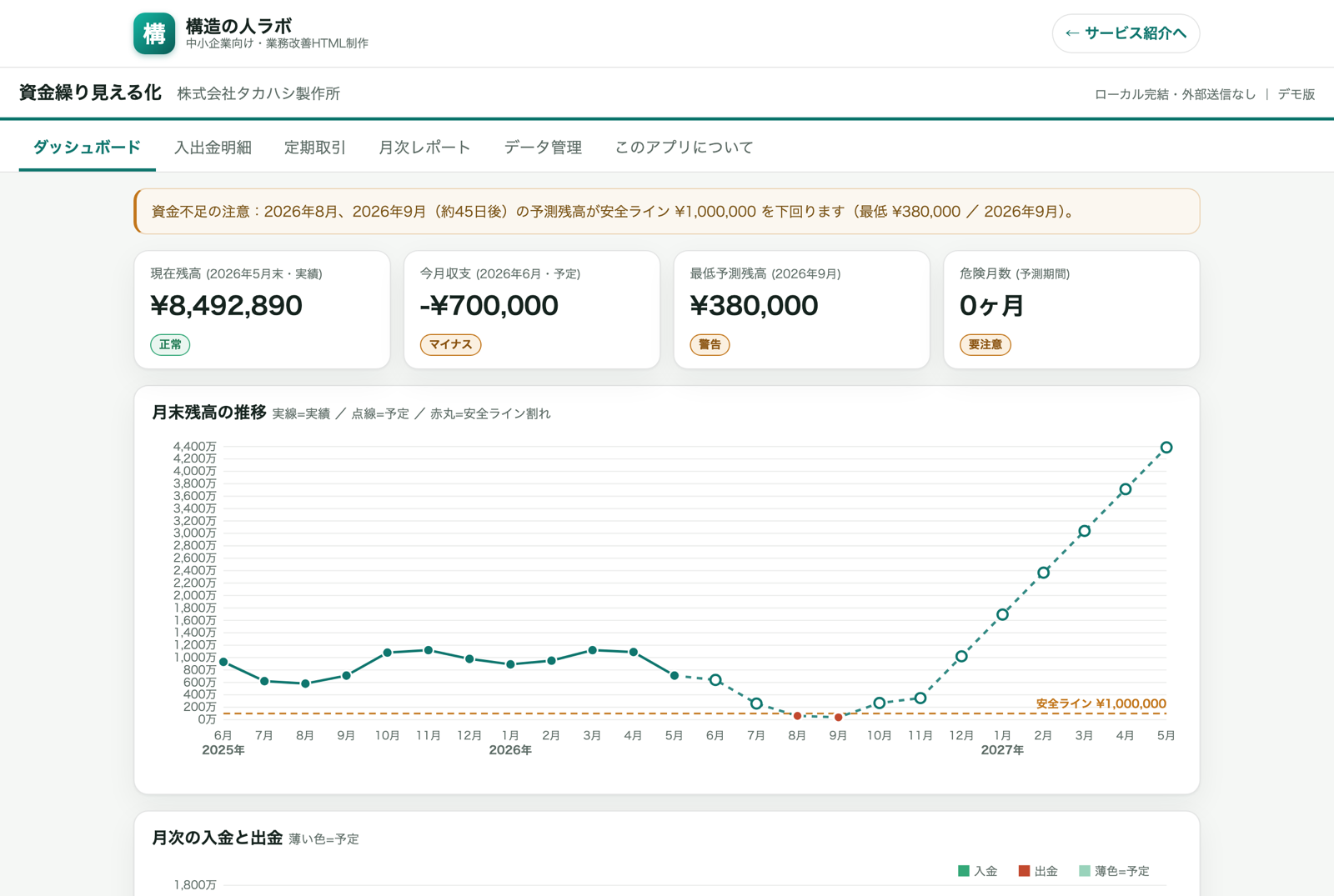The height and width of the screenshot is (896, 1334).
Task: Click the 危険月数 (予測期間) card heading
Action: 1015,273
